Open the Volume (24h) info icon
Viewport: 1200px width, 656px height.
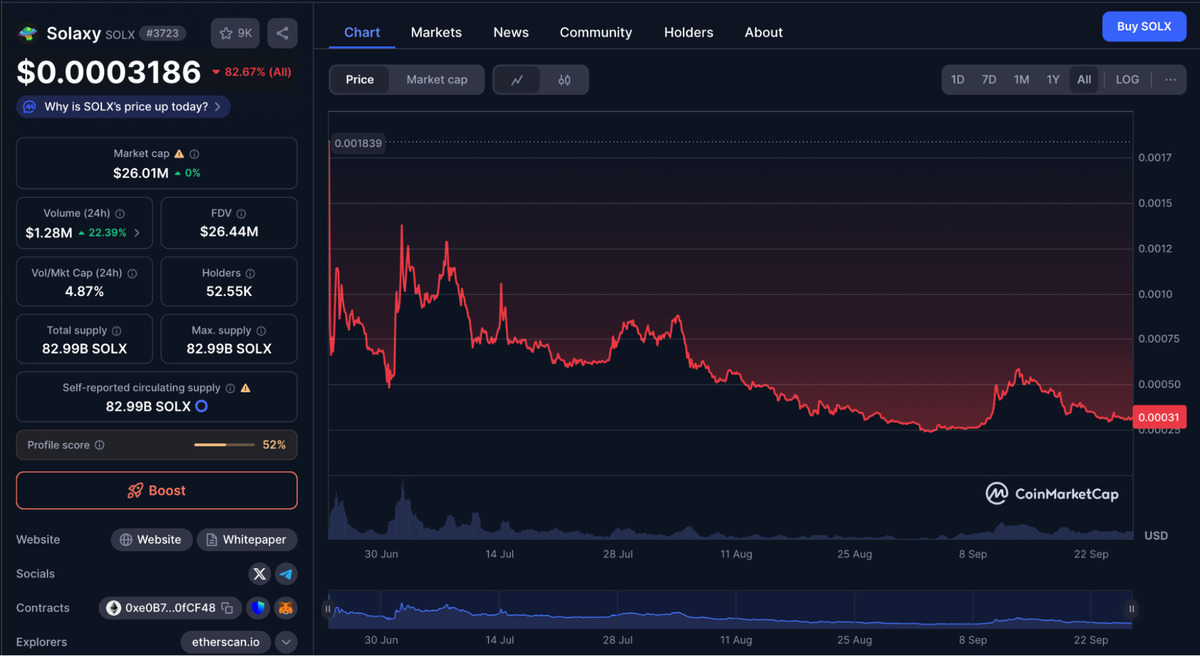pyautogui.click(x=120, y=214)
